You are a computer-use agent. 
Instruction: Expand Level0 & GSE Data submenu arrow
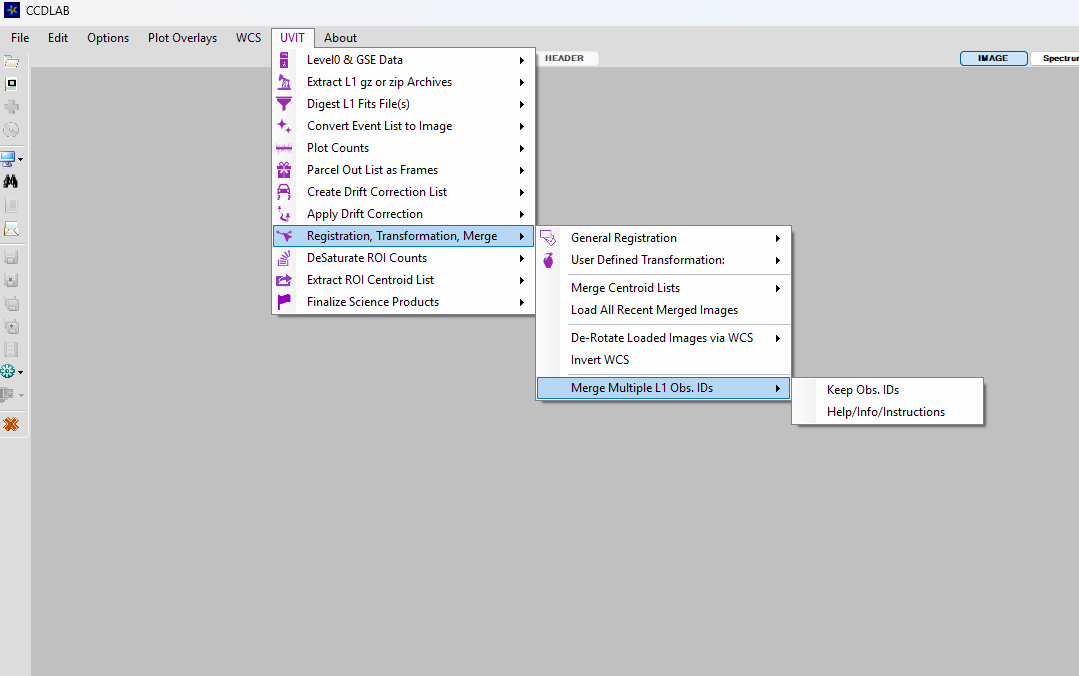pos(522,61)
